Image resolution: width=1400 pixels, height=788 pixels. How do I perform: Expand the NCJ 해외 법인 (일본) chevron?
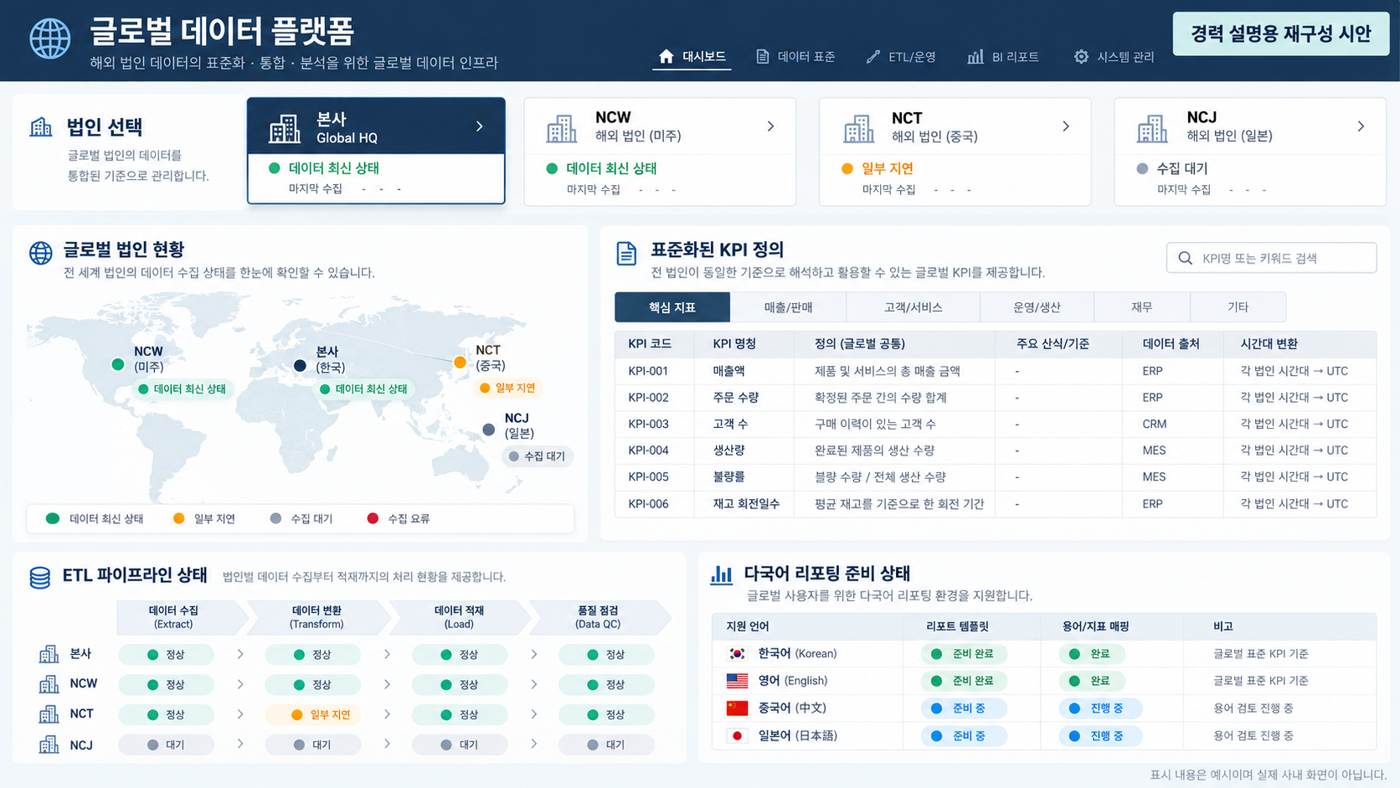point(1360,126)
